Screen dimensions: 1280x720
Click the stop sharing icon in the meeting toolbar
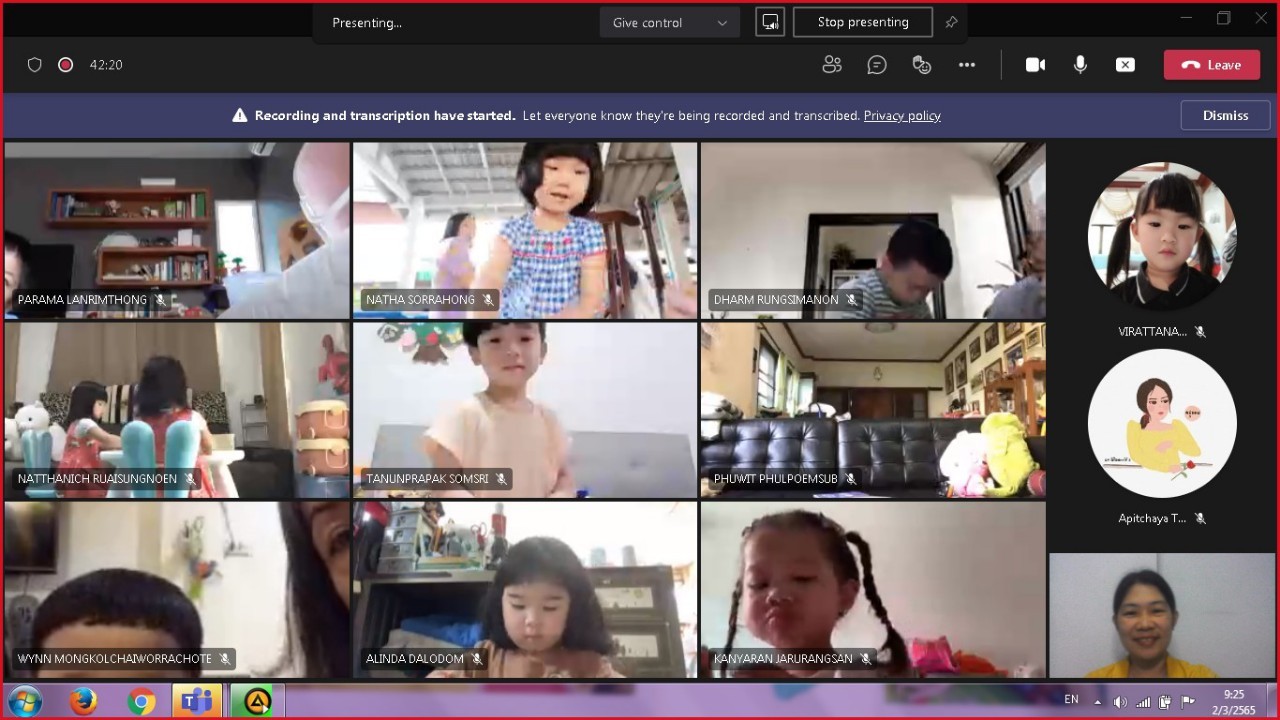(x=1125, y=65)
